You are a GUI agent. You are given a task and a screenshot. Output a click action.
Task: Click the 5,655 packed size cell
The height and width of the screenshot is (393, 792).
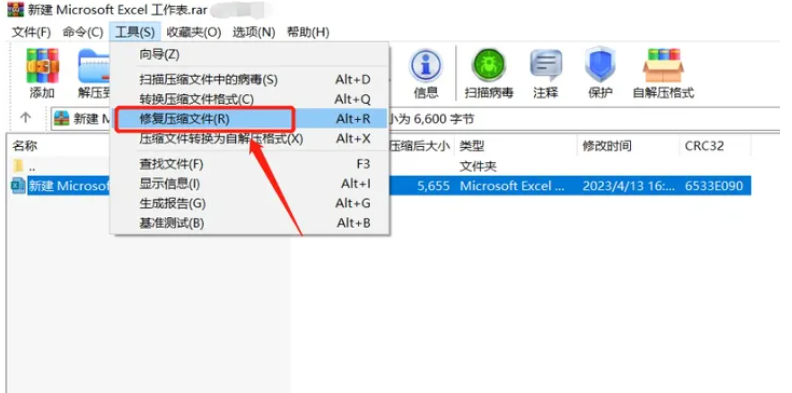click(433, 186)
